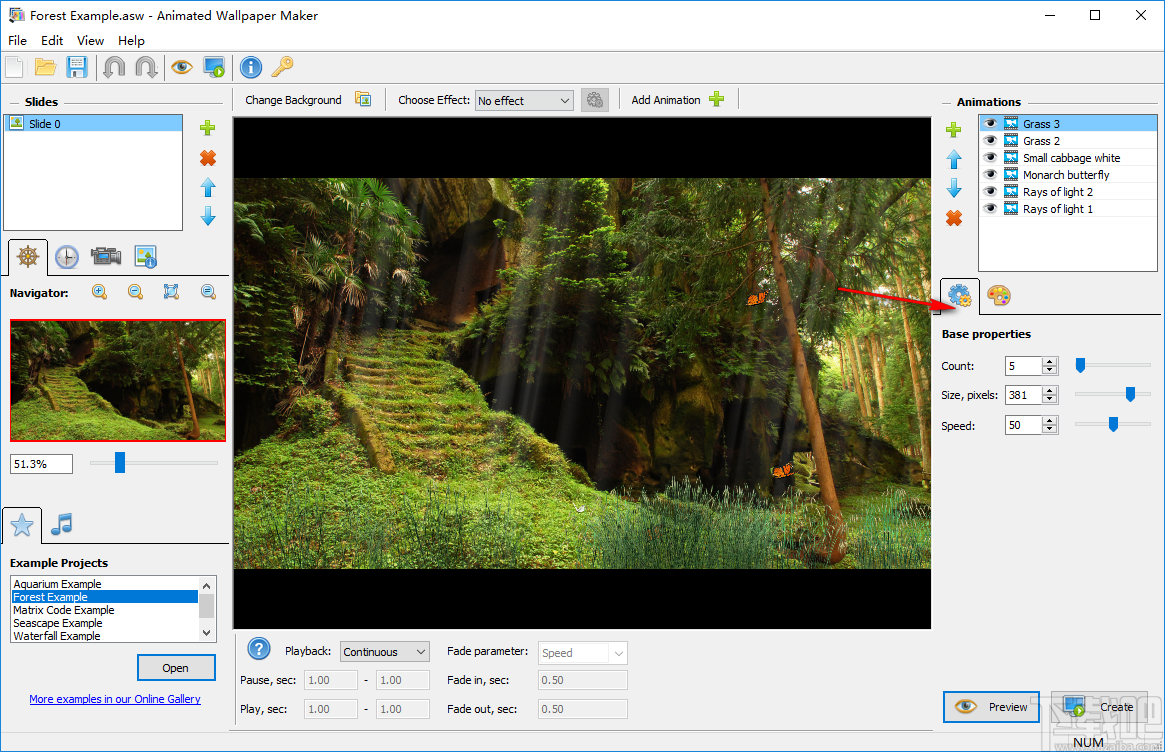Click the Navigator preview thumbnail
This screenshot has height=752, width=1165.
tap(118, 380)
